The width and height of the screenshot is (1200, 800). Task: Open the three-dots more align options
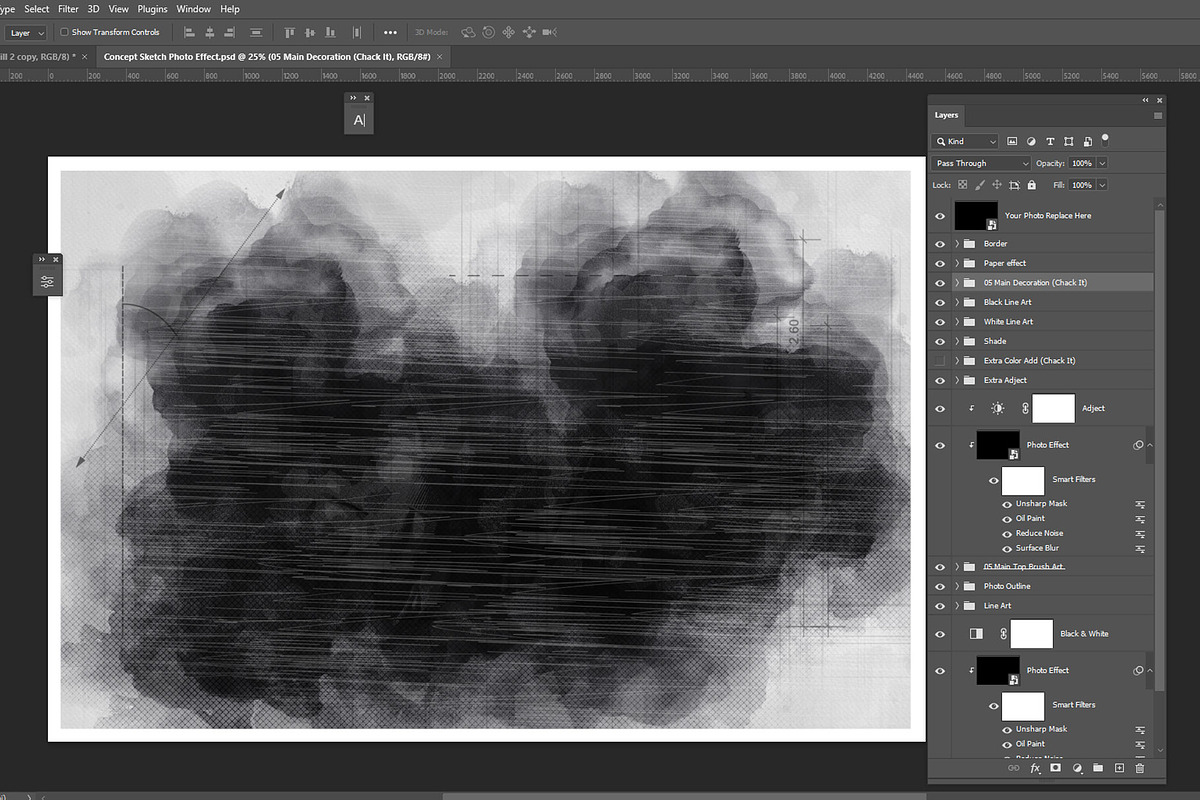[x=390, y=32]
